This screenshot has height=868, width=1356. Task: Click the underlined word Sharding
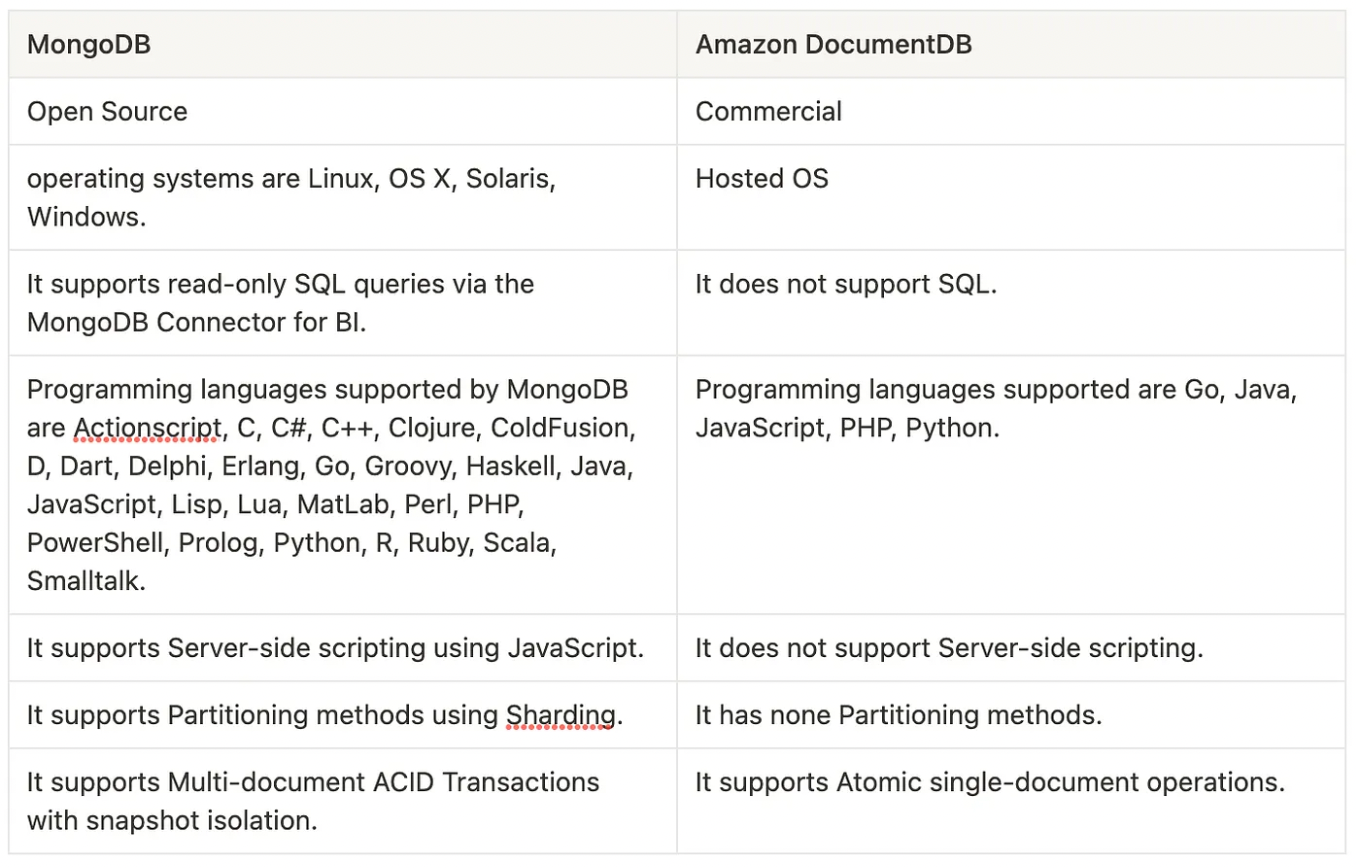click(x=560, y=715)
